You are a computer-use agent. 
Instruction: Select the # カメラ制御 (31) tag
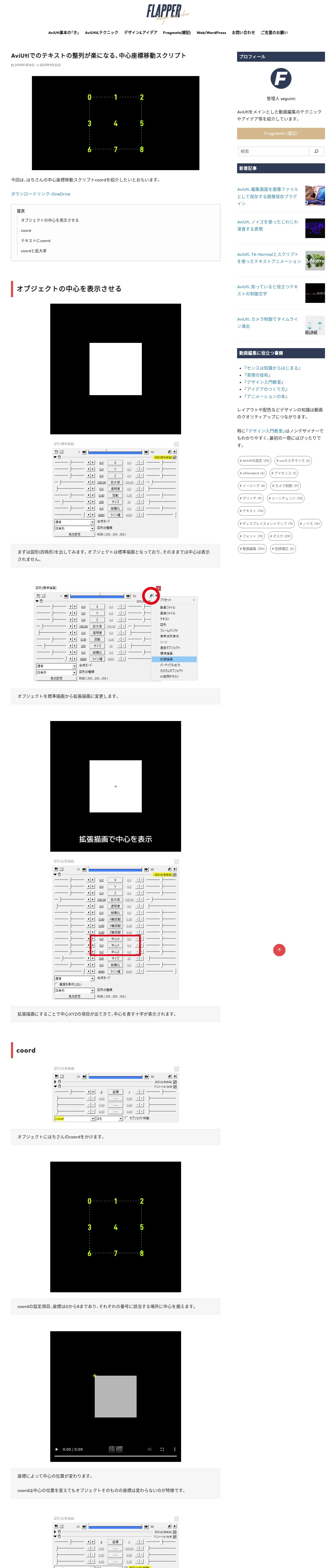285,486
